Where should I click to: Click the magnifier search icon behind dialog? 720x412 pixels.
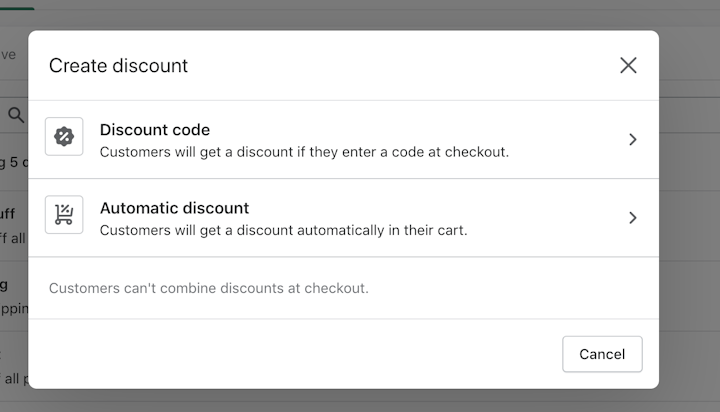pos(16,115)
